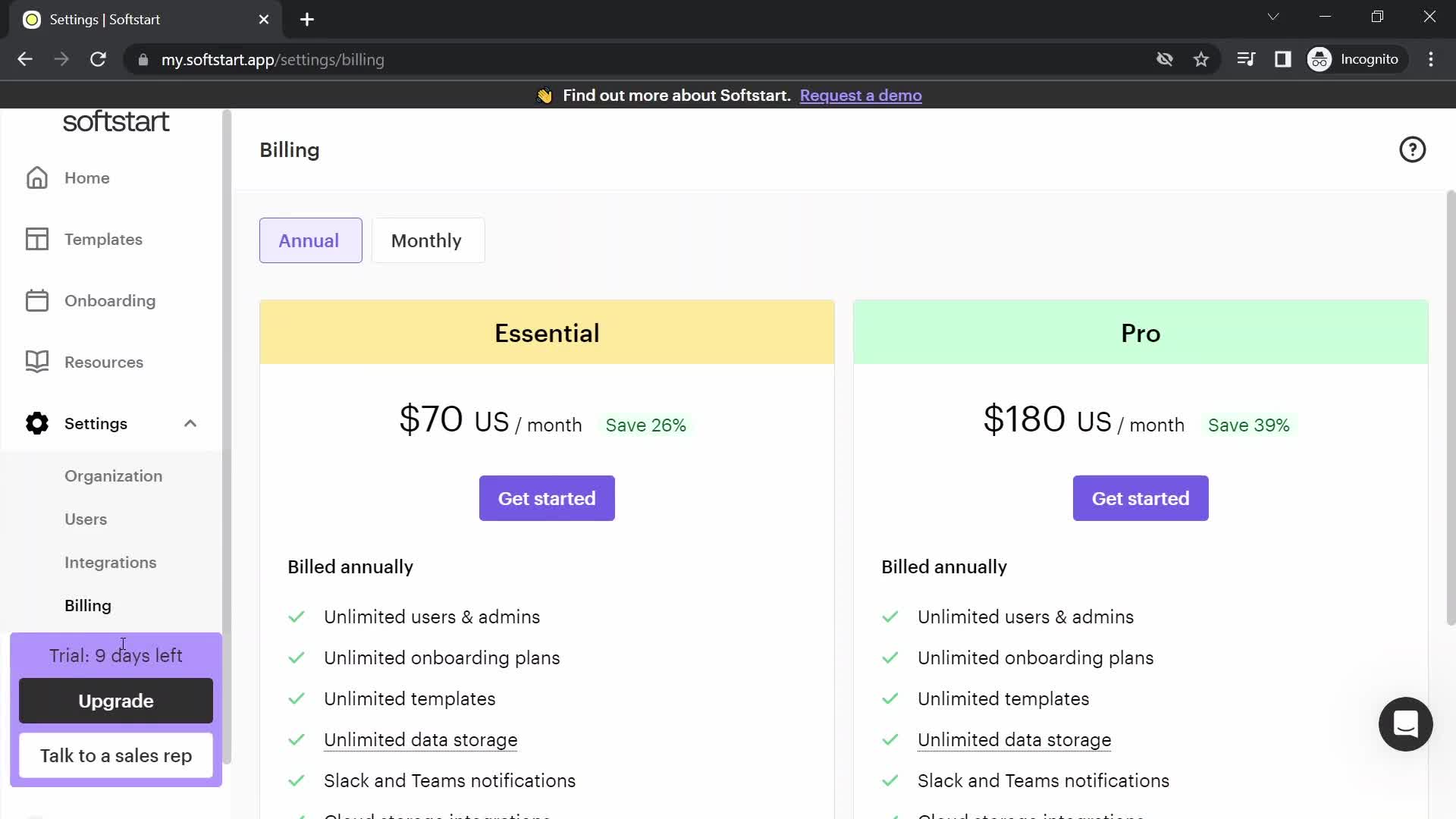
Task: Open a new browser tab
Action: click(x=307, y=20)
